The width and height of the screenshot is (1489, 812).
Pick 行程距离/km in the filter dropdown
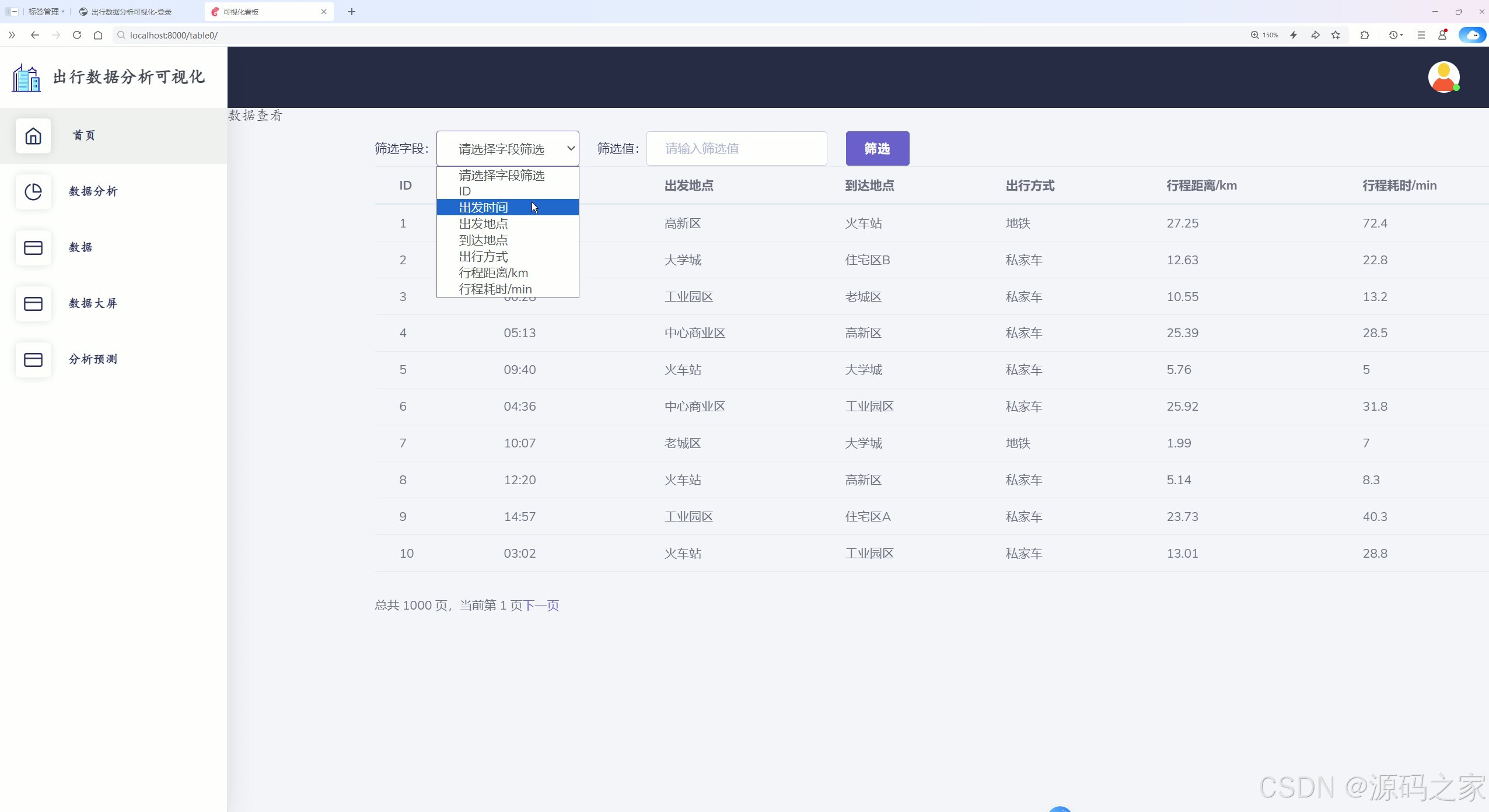(x=493, y=273)
